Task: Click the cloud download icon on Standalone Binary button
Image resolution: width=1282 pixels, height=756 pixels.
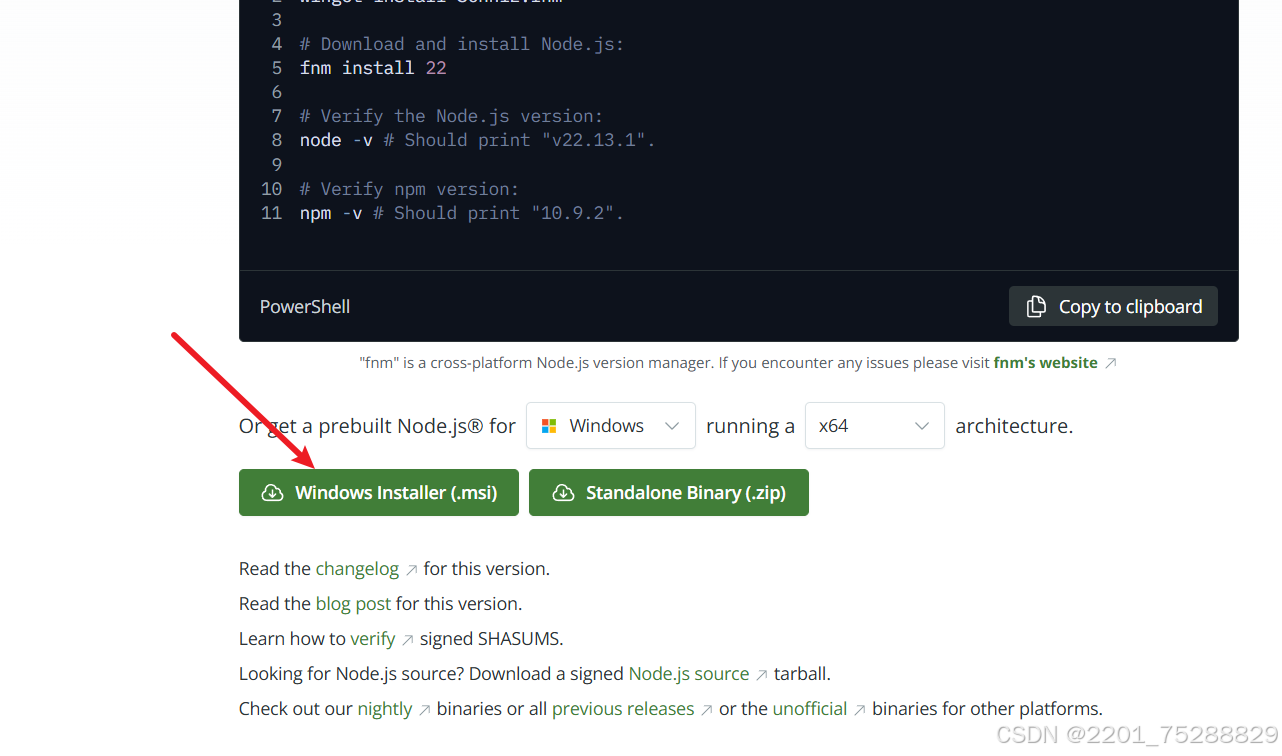Action: 563,493
